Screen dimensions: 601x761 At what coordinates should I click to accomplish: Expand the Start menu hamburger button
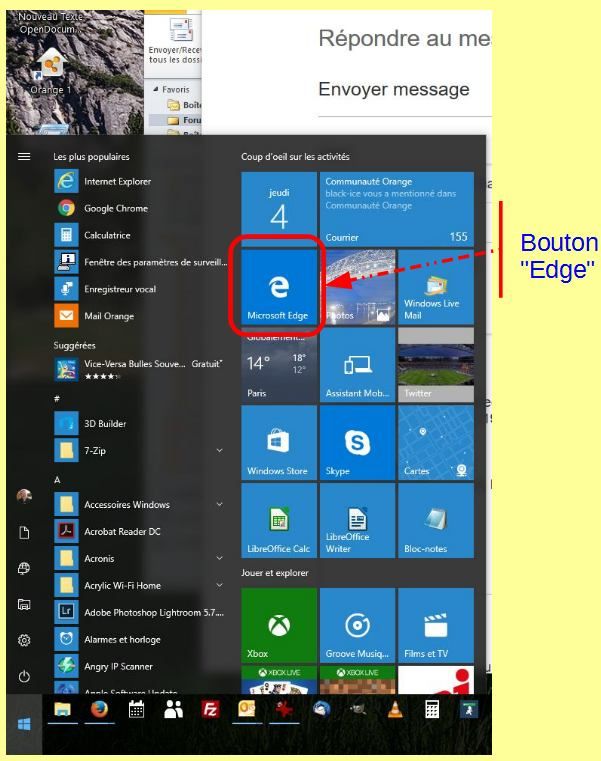pos(24,156)
